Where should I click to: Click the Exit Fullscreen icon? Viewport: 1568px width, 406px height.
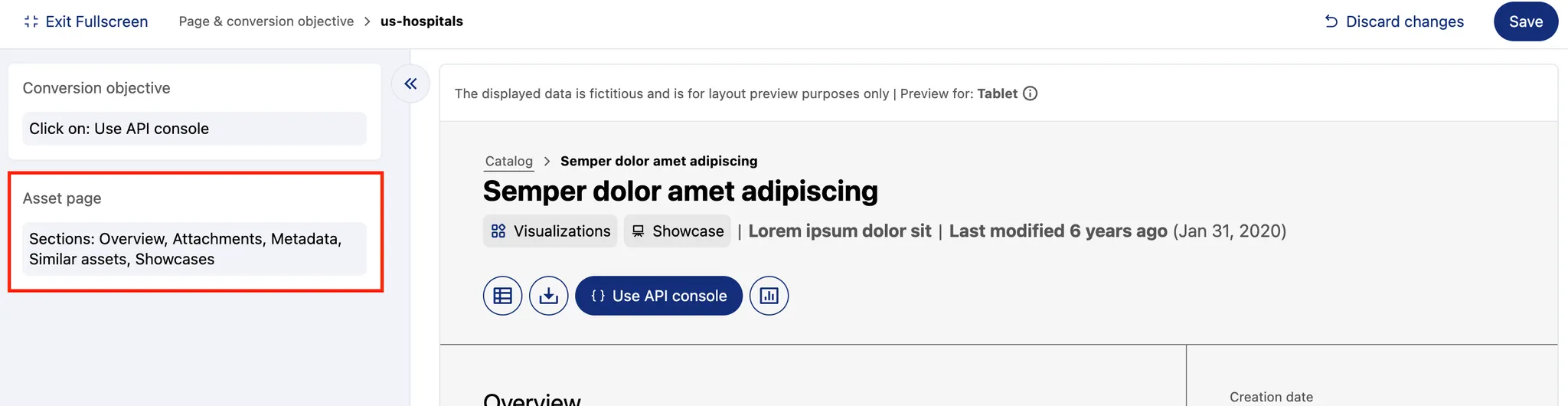[x=31, y=21]
